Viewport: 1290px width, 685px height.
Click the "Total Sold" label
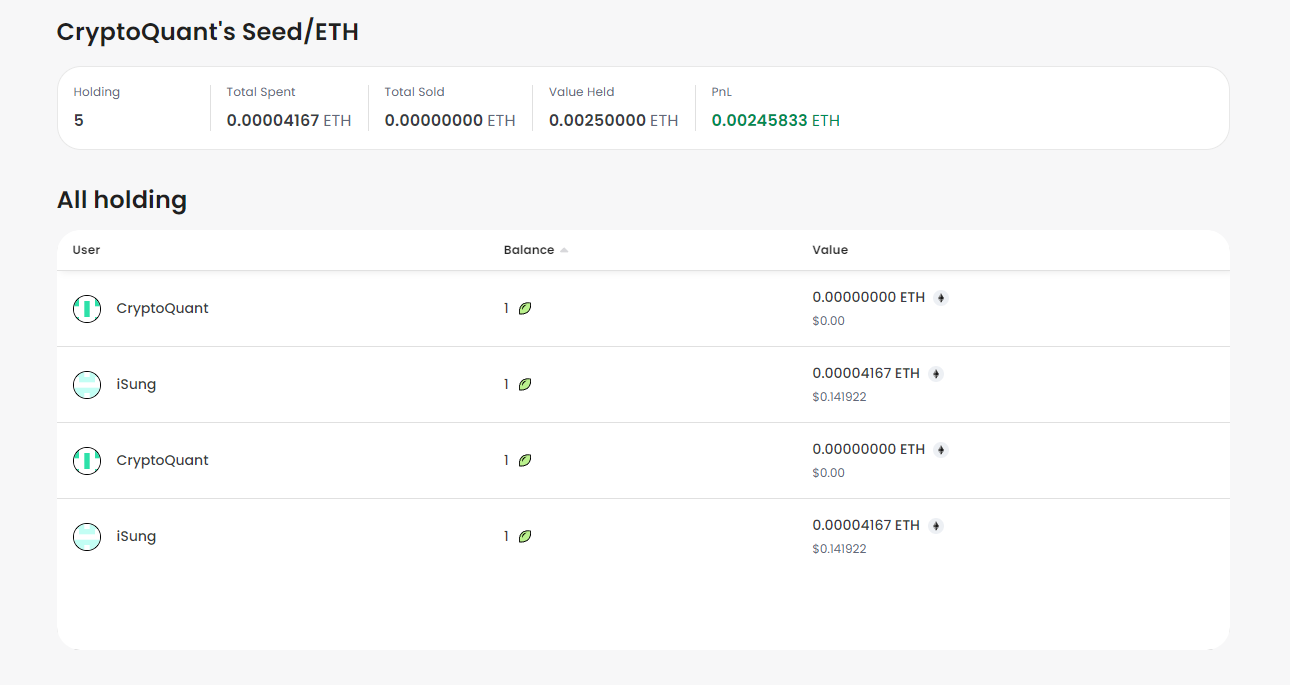(x=415, y=92)
